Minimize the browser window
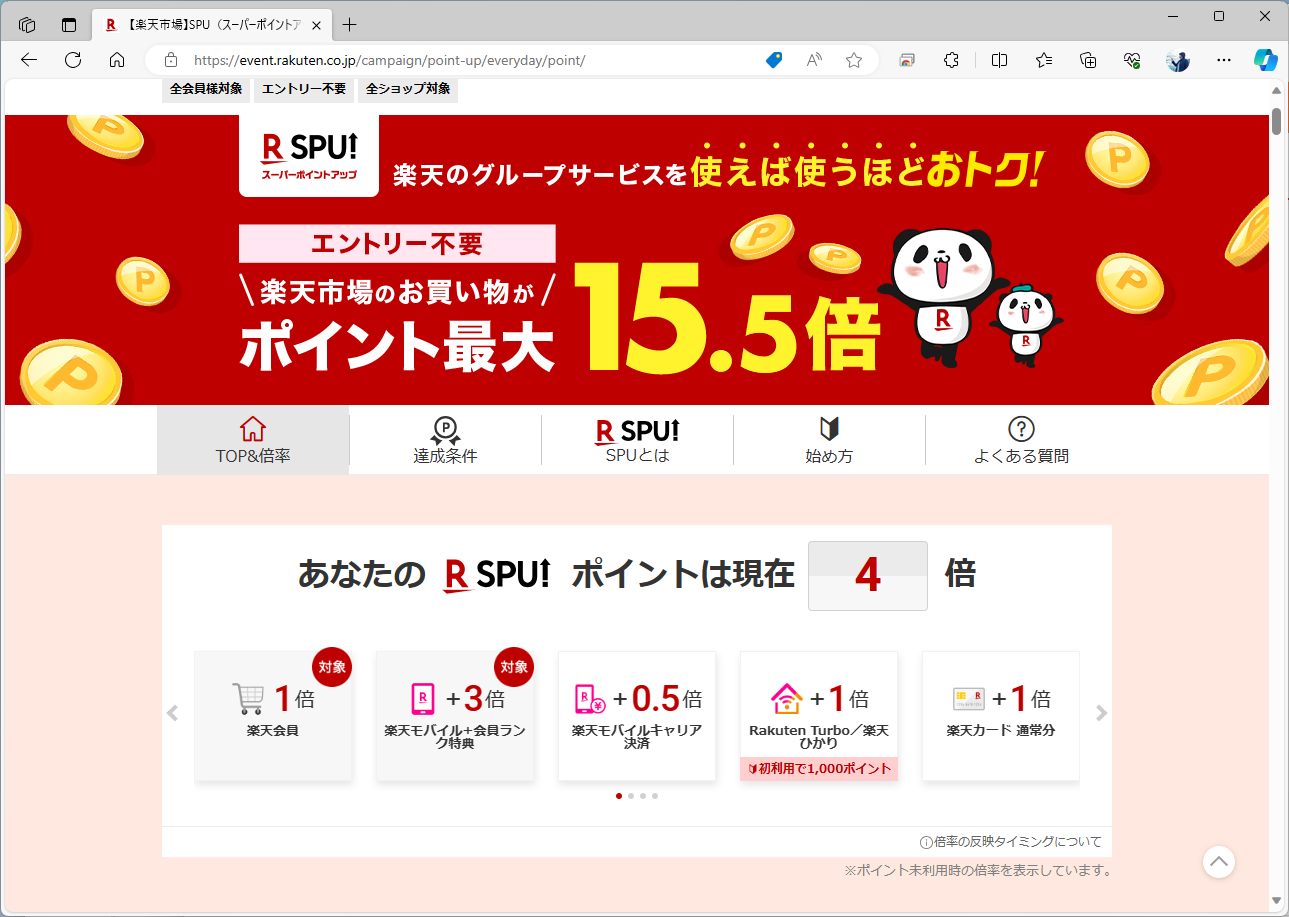The height and width of the screenshot is (917, 1289). (1173, 16)
